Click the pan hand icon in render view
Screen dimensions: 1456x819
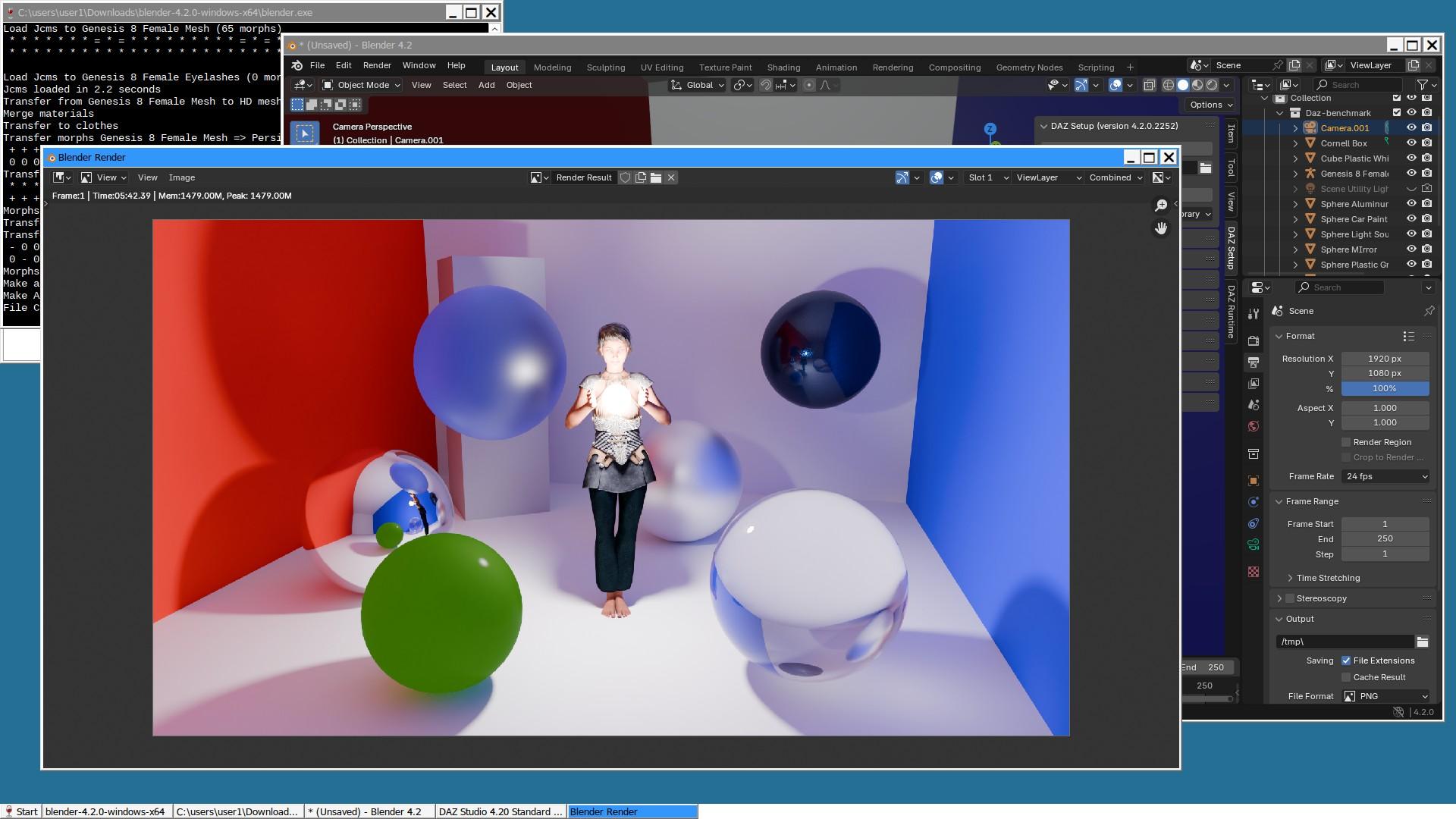[x=1161, y=228]
